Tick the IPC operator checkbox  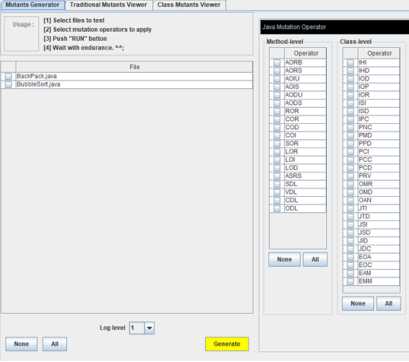pos(350,119)
